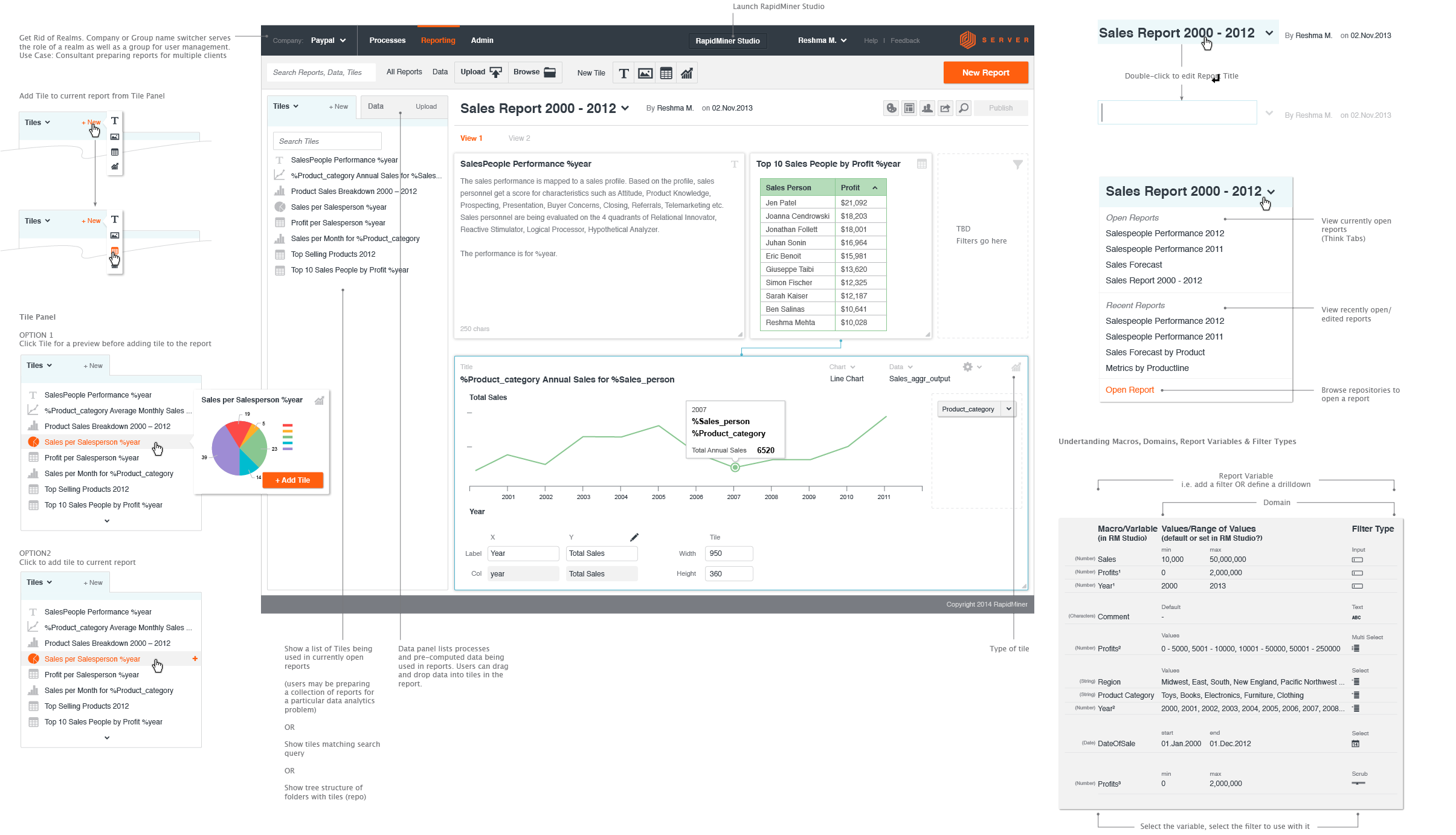Open the users sharing icon in report header
This screenshot has height=835, width=1456.
[927, 108]
